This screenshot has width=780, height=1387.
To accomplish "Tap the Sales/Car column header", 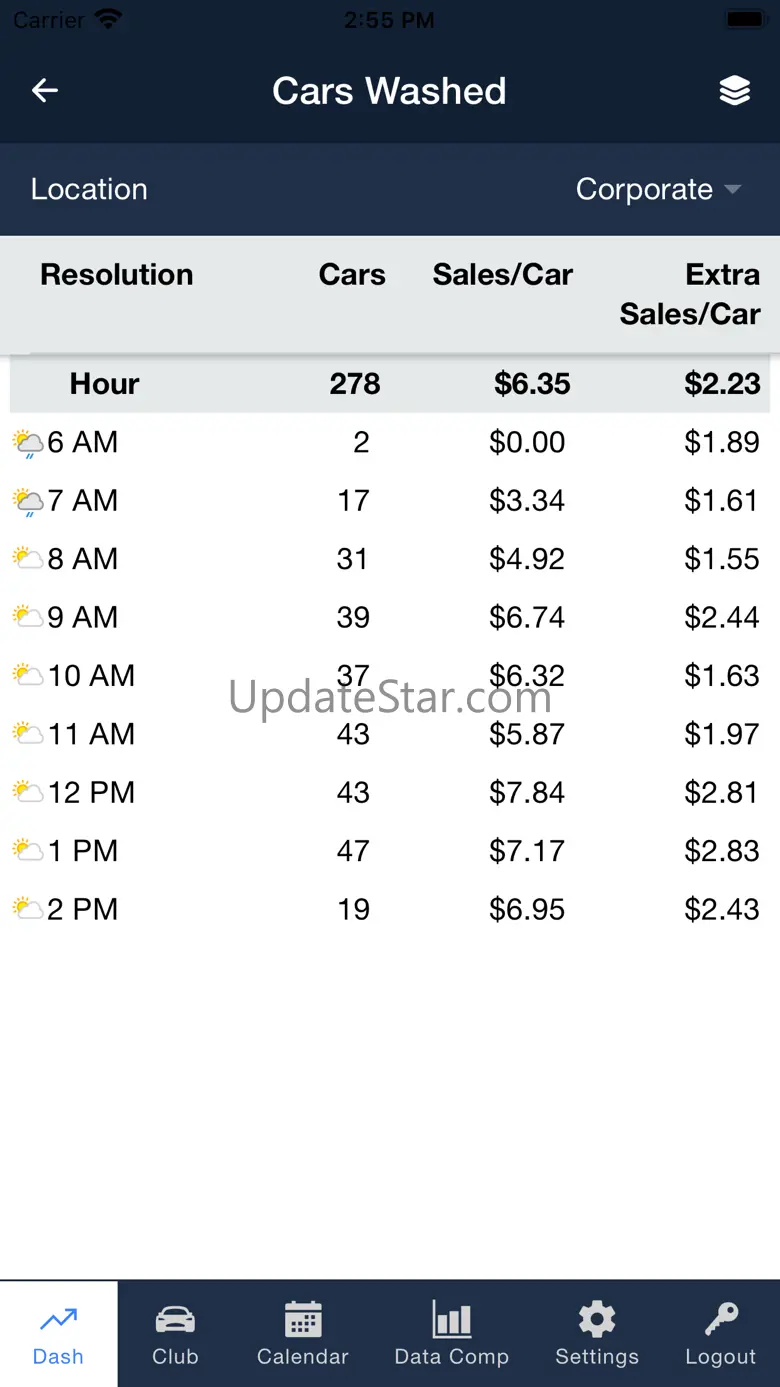I will tap(502, 275).
